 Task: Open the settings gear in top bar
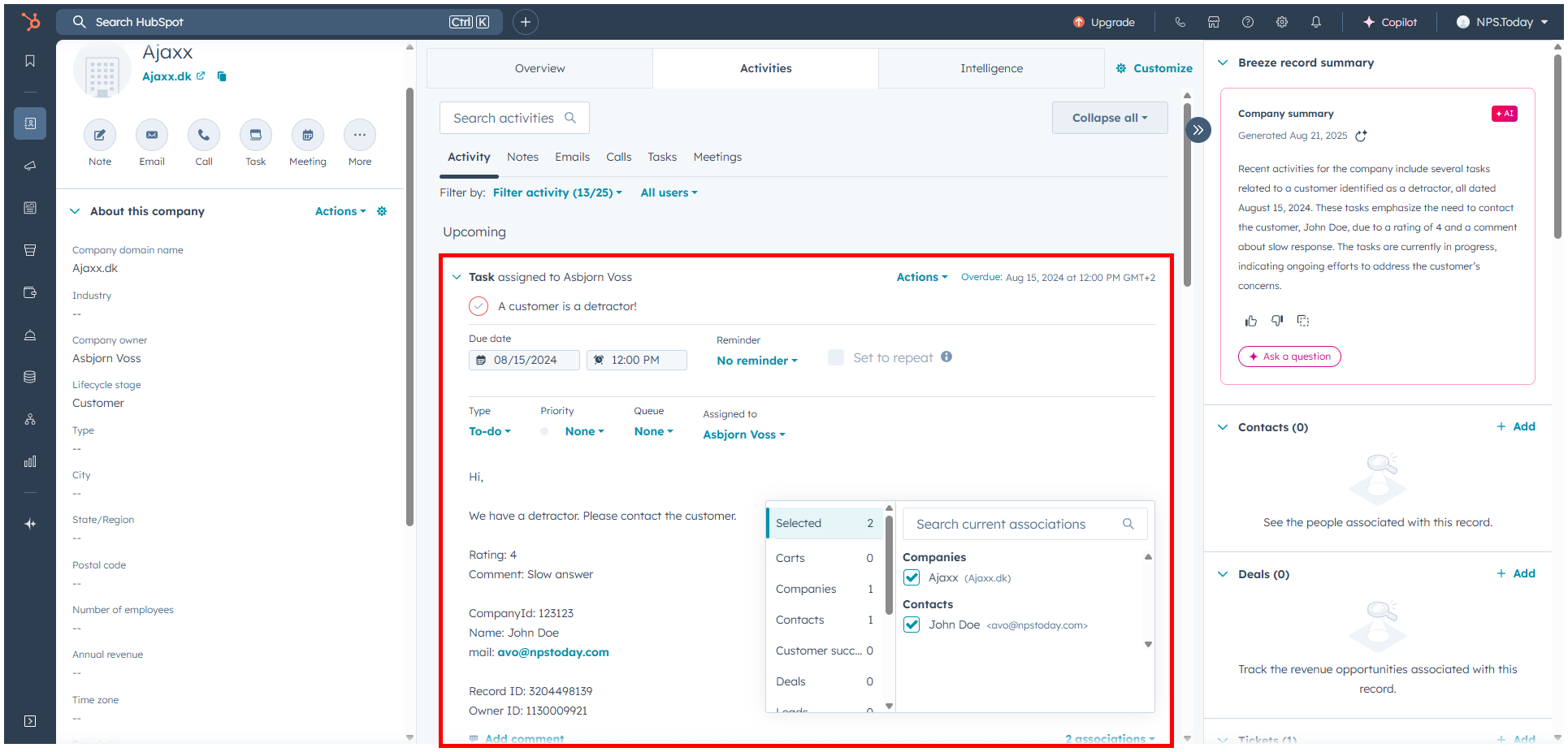pos(1281,22)
